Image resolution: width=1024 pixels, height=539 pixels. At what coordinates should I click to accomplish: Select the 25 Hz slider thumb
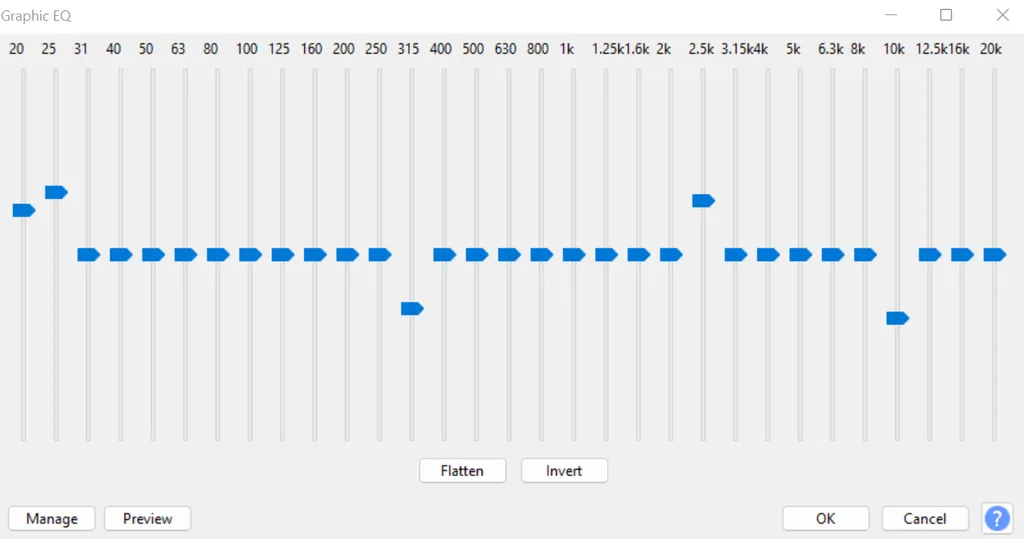click(x=56, y=192)
